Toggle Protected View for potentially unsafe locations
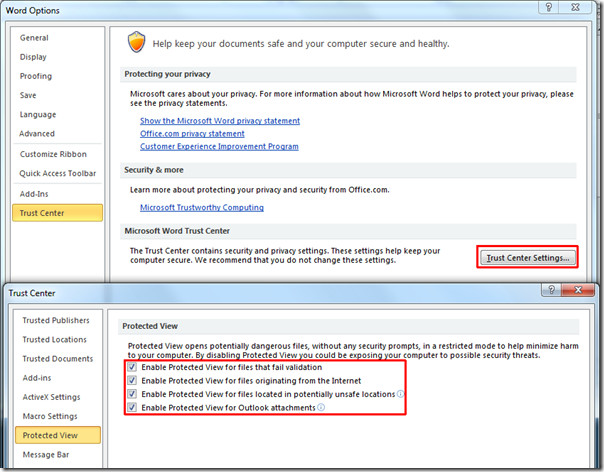Viewport: 604px width, 472px height. point(132,394)
